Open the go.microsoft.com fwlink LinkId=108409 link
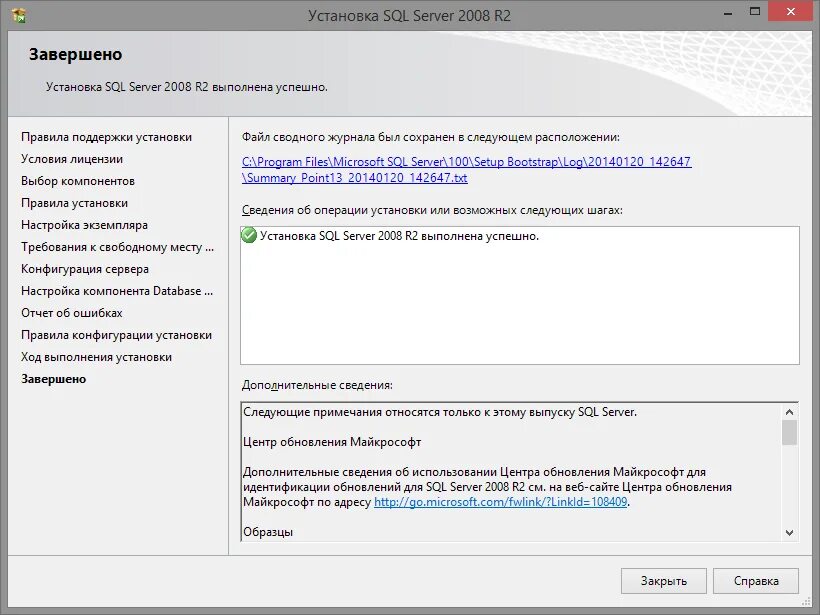820x615 pixels. click(500, 502)
